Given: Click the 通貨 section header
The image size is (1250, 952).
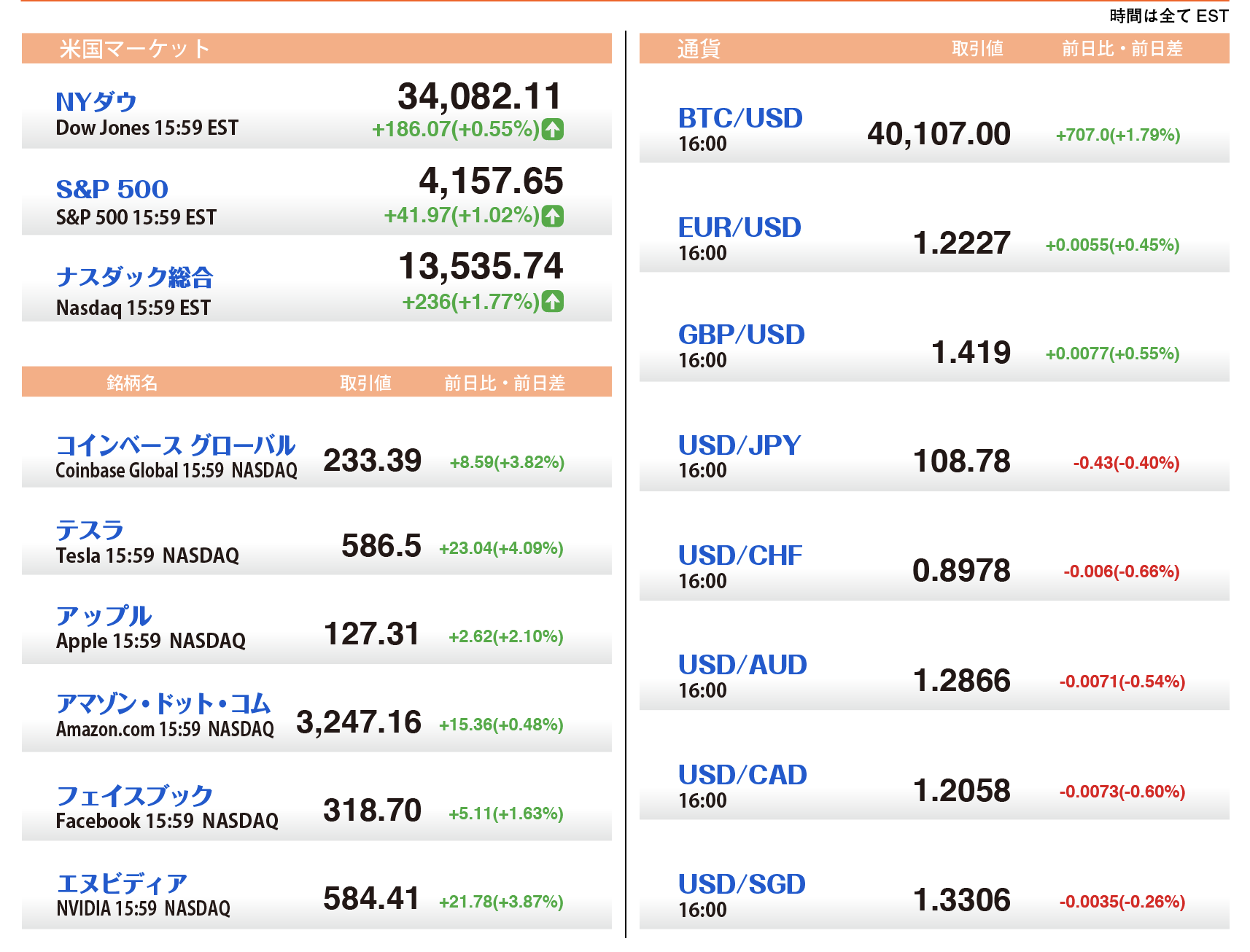Looking at the screenshot, I should coord(699,49).
